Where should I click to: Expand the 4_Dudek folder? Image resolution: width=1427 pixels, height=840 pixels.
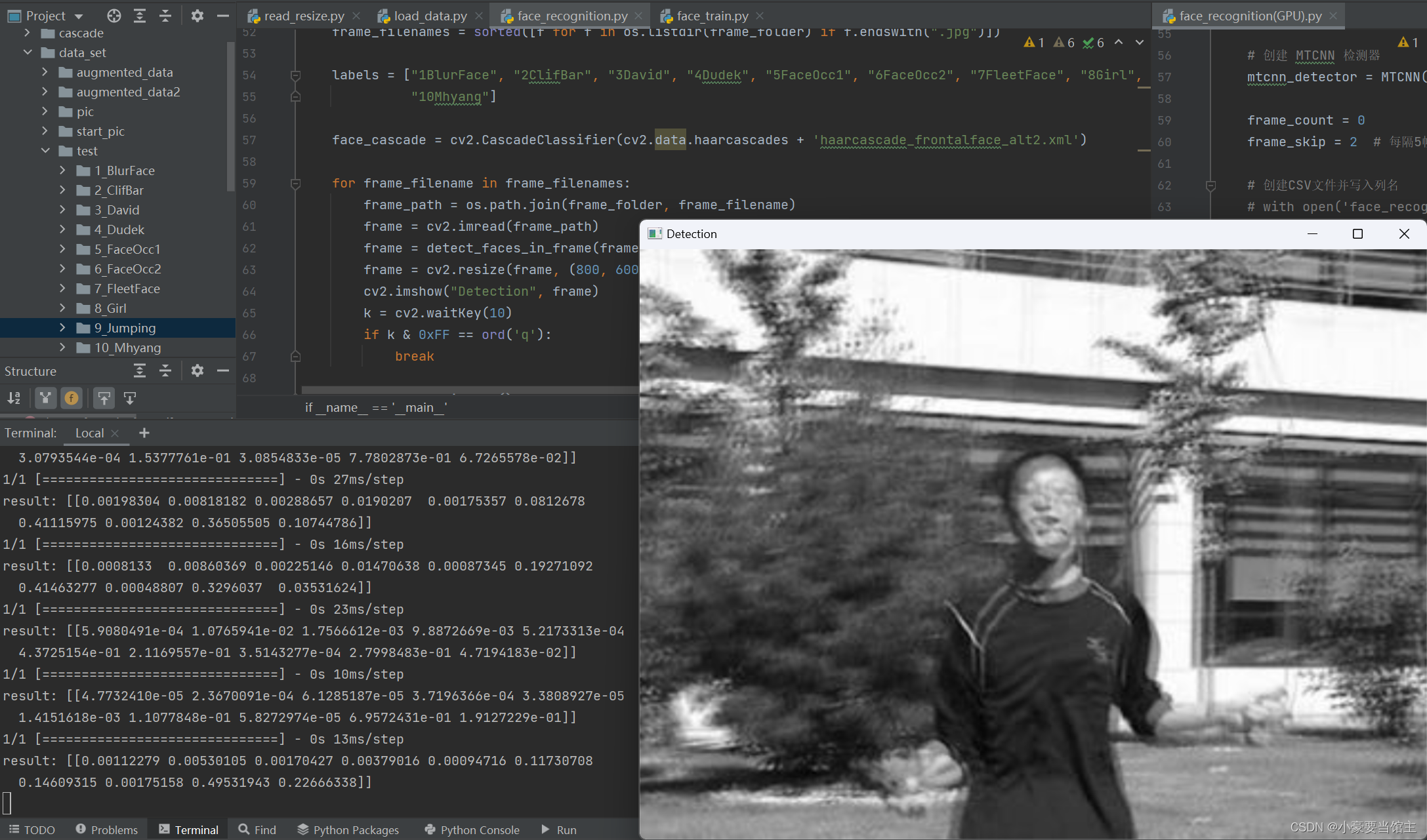(x=62, y=230)
